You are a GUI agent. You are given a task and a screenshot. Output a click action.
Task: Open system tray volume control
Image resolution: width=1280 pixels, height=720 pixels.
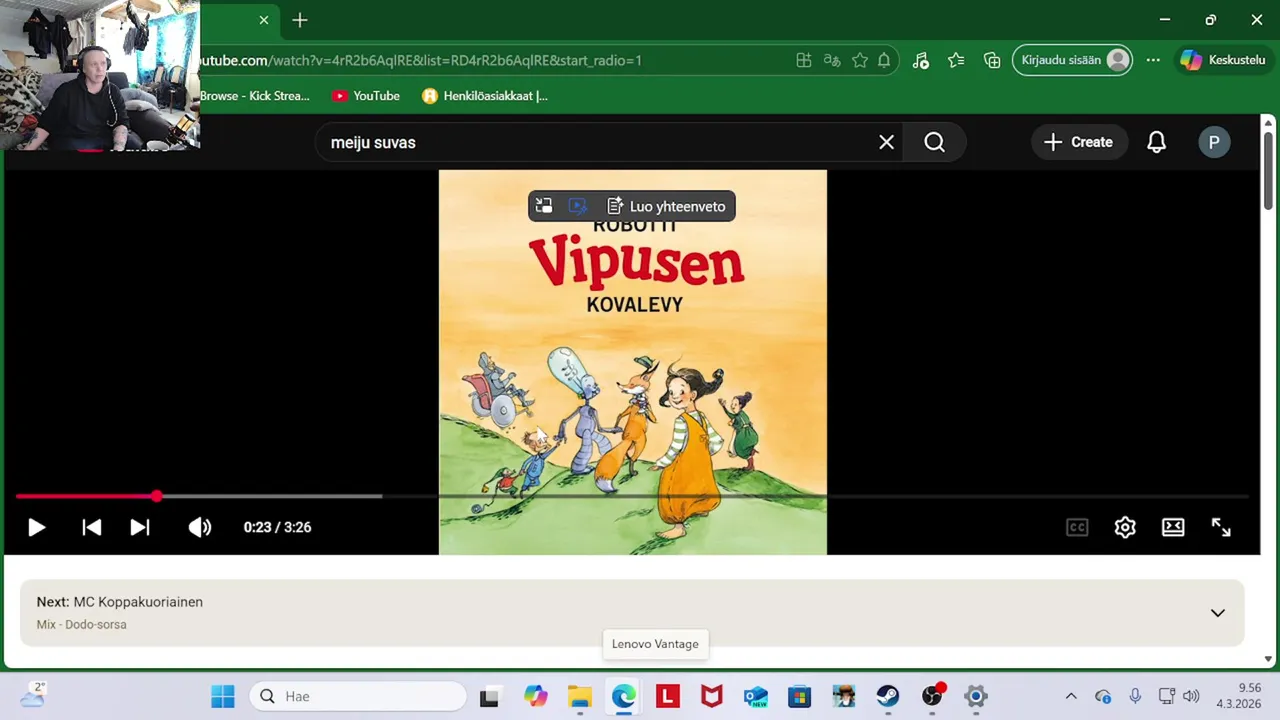click(x=1190, y=696)
